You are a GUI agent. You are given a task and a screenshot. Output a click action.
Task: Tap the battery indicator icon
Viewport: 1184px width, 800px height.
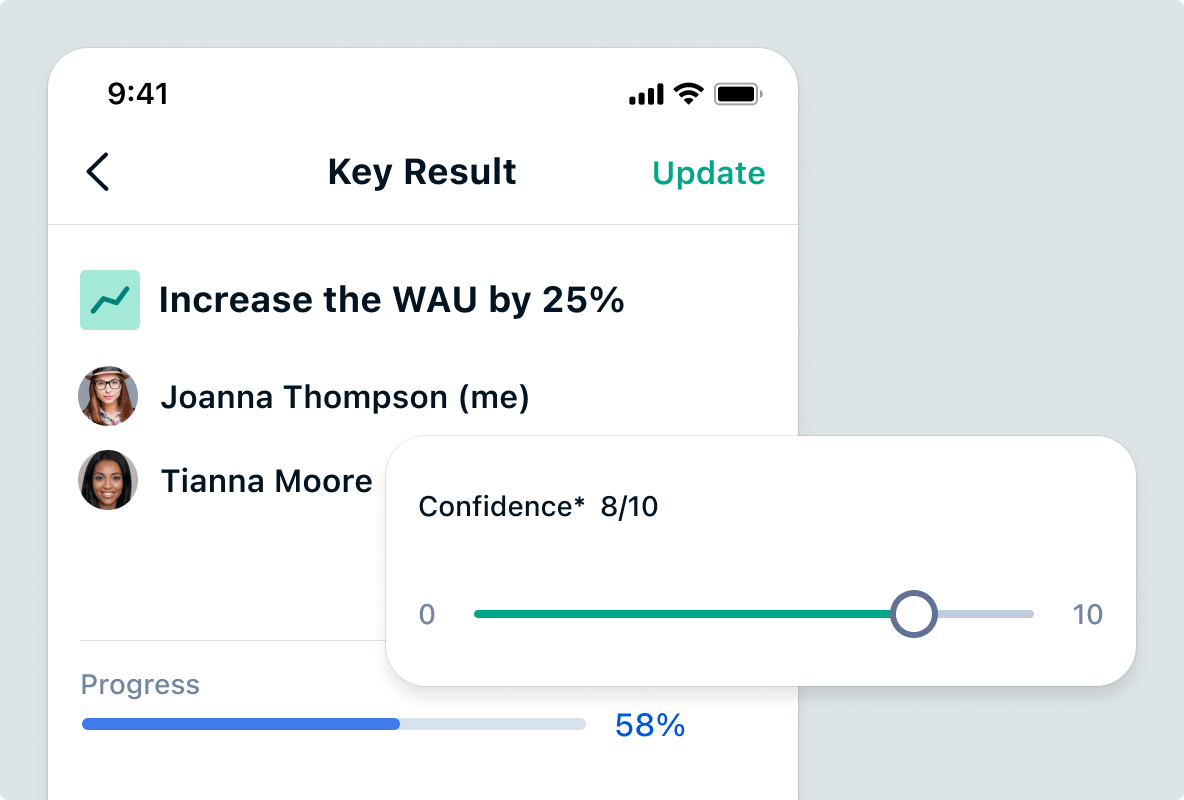pos(738,93)
